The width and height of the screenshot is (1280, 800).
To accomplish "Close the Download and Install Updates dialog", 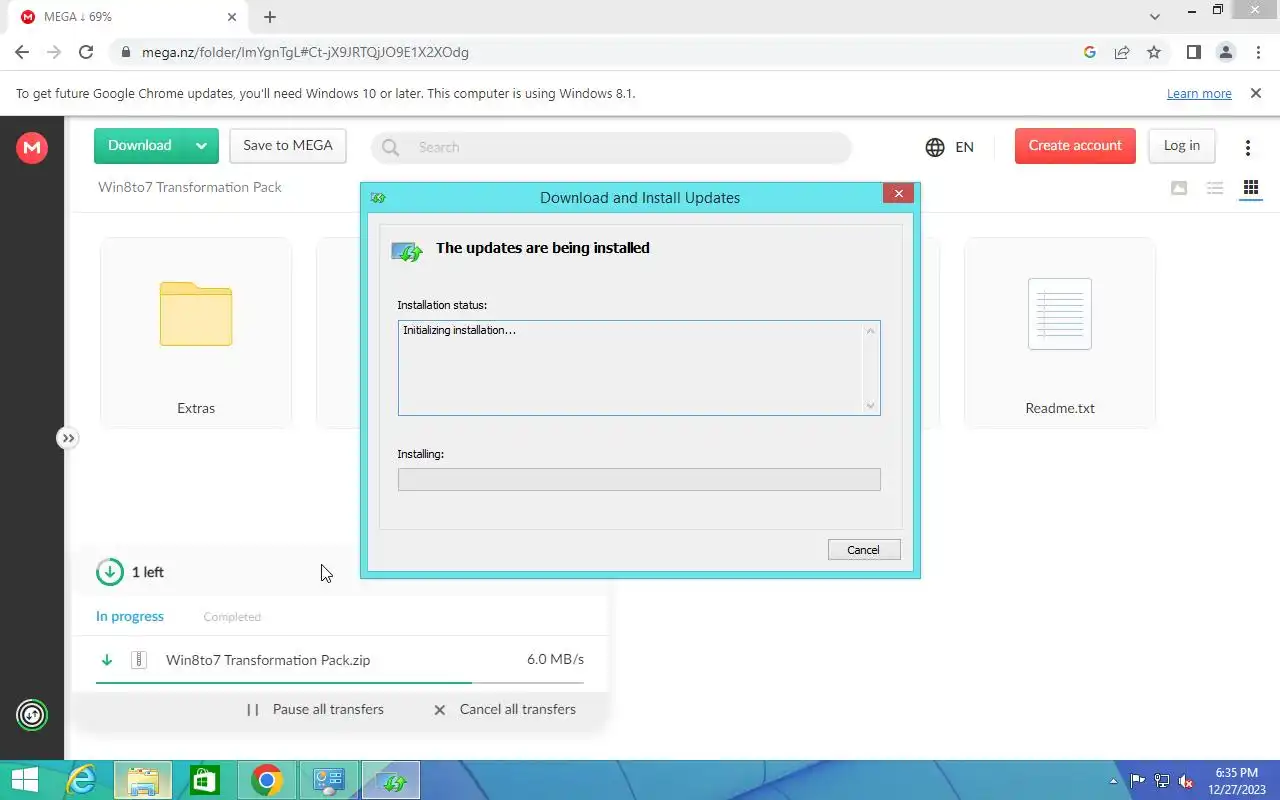I will coord(898,194).
